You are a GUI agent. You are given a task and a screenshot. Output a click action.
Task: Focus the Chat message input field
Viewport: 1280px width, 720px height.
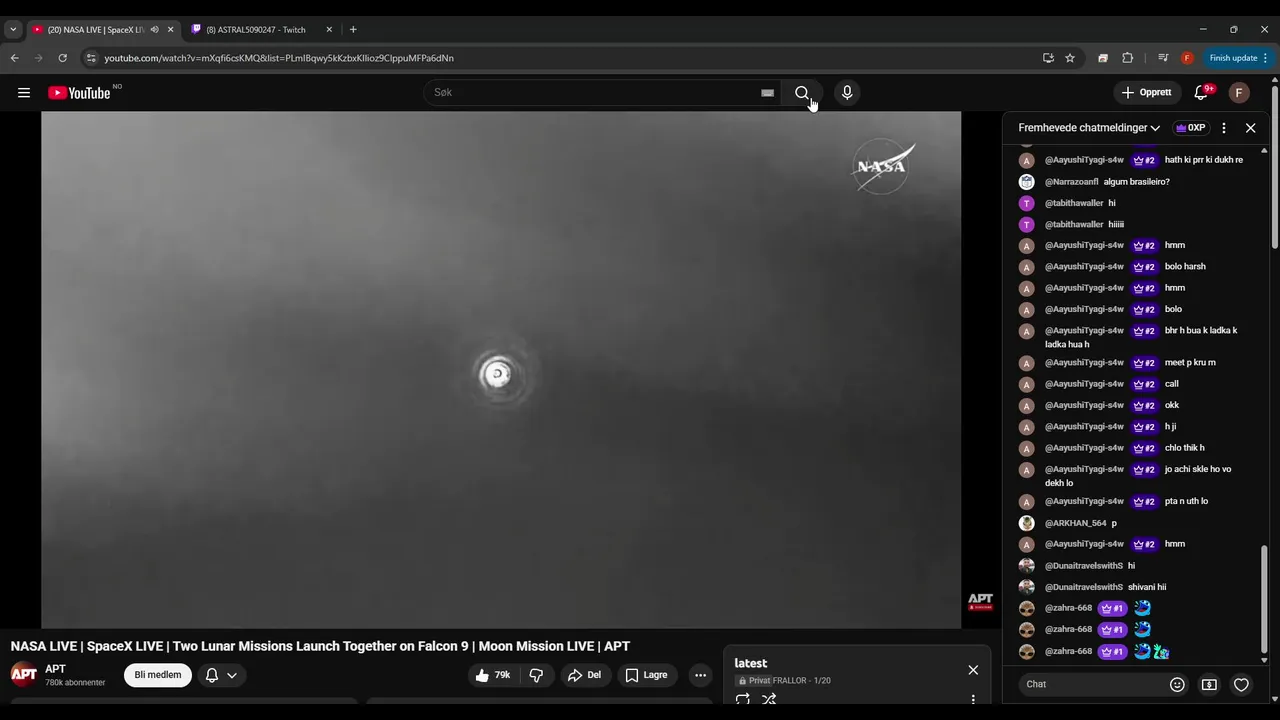1093,685
